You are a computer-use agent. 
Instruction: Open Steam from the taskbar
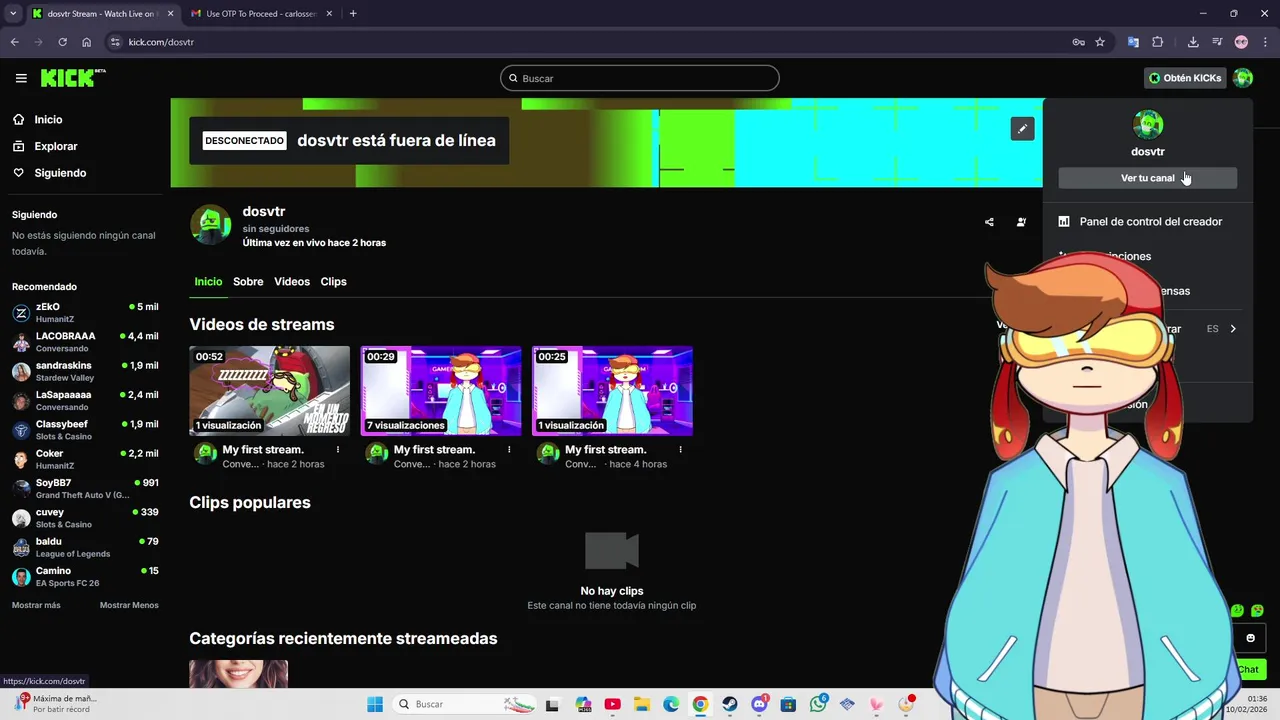click(x=729, y=704)
